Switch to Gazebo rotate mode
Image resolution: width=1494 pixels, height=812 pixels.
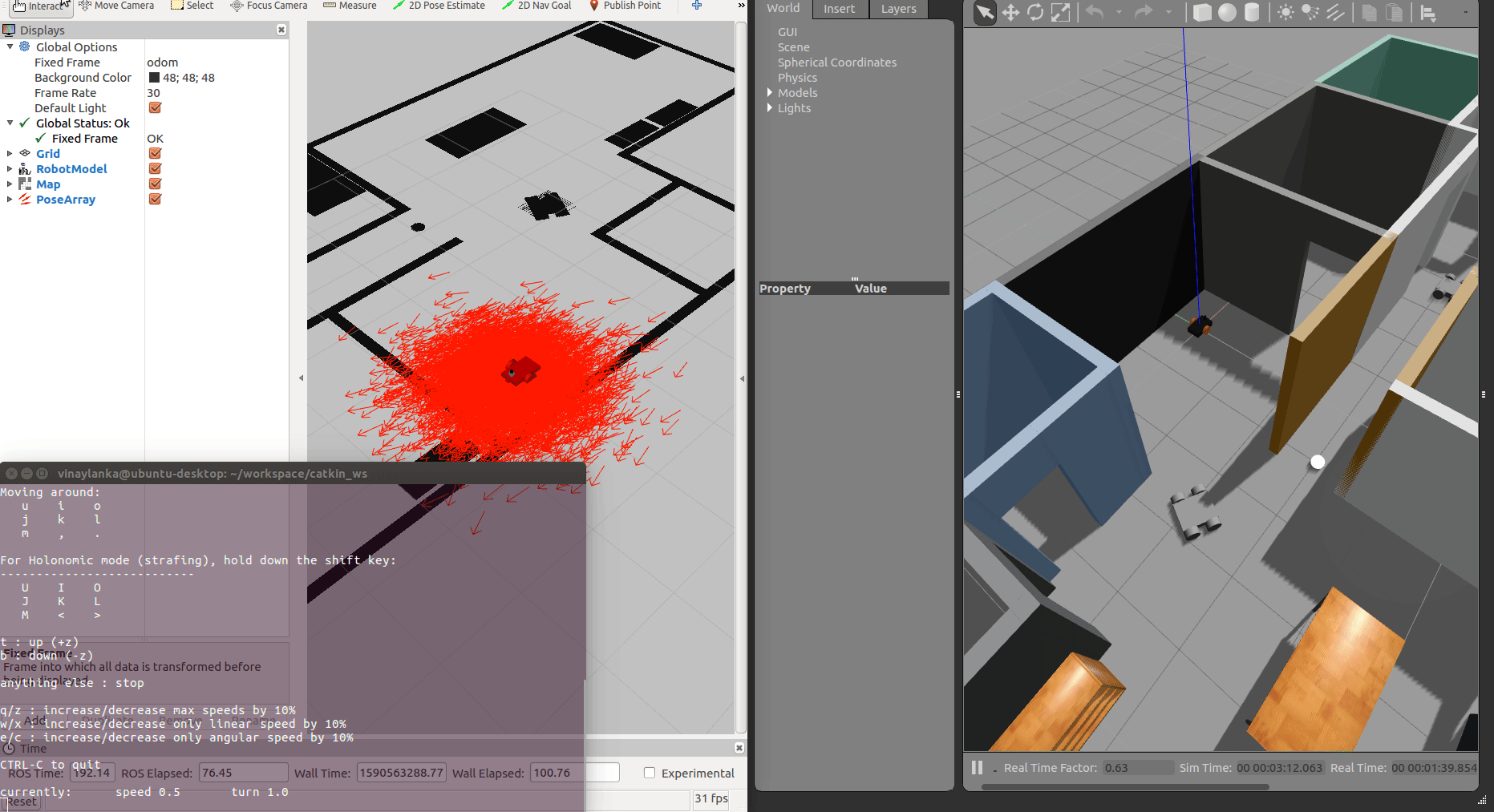point(1035,13)
